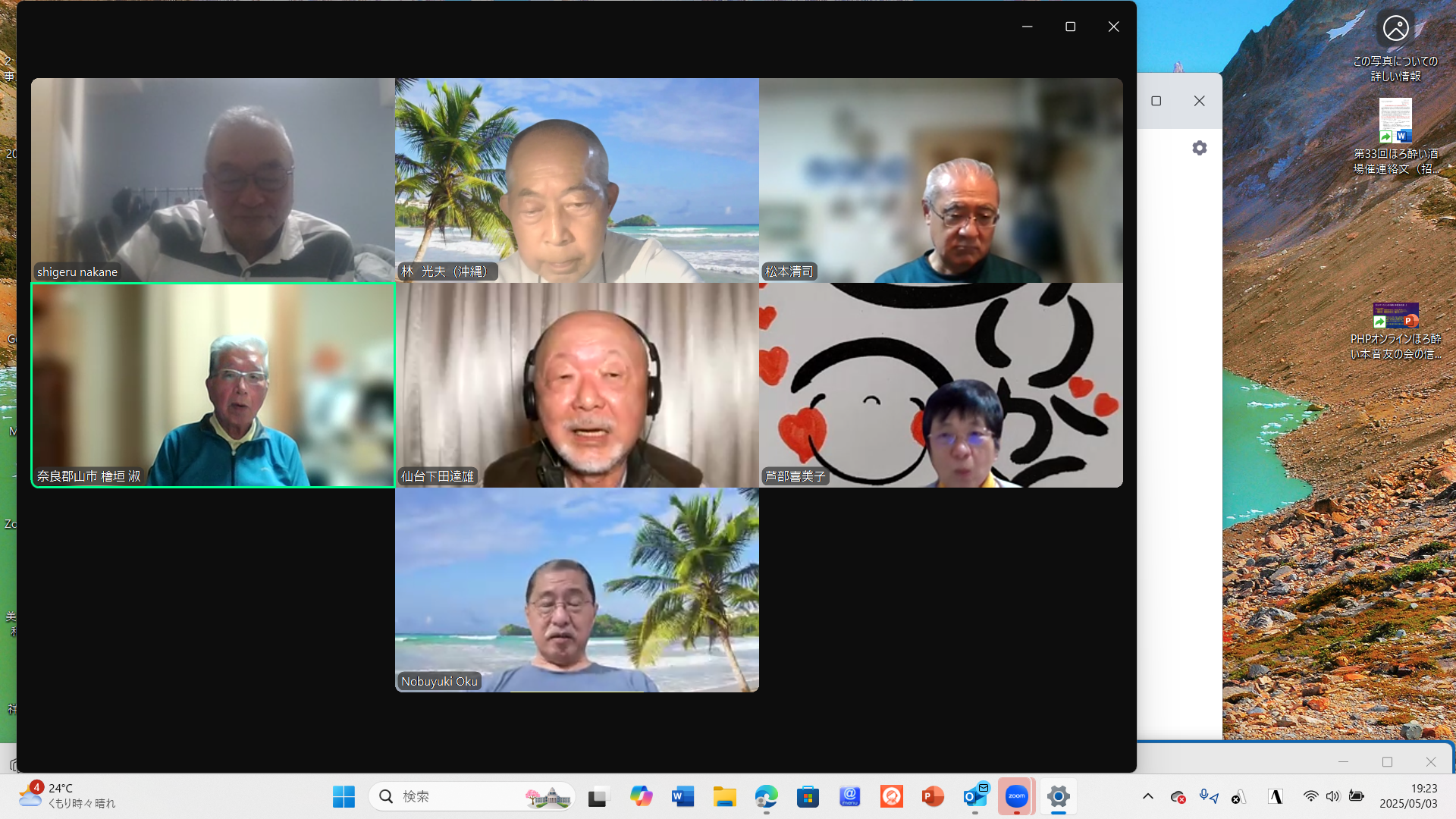The image size is (1456, 819).
Task: Open Zoom from the taskbar
Action: click(x=1016, y=796)
